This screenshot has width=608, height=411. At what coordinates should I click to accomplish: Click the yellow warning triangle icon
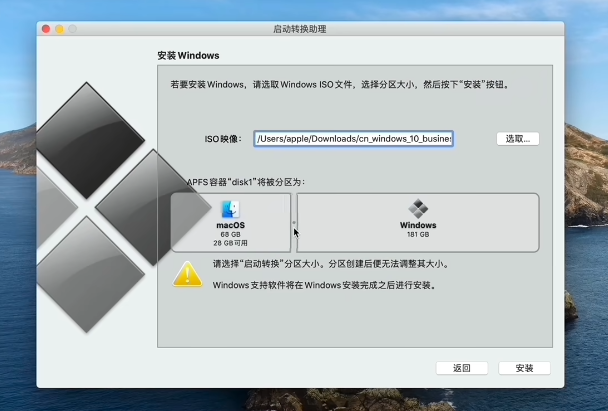pyautogui.click(x=187, y=274)
